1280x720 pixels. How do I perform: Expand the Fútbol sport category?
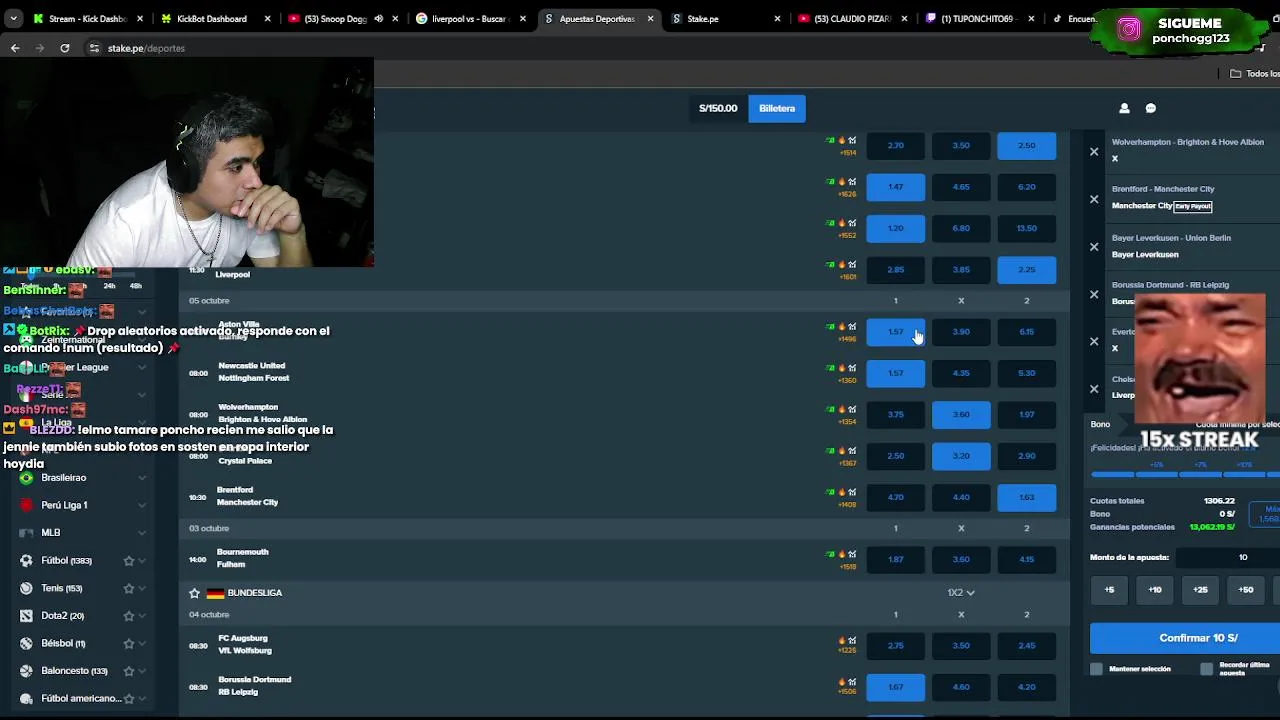click(x=142, y=561)
